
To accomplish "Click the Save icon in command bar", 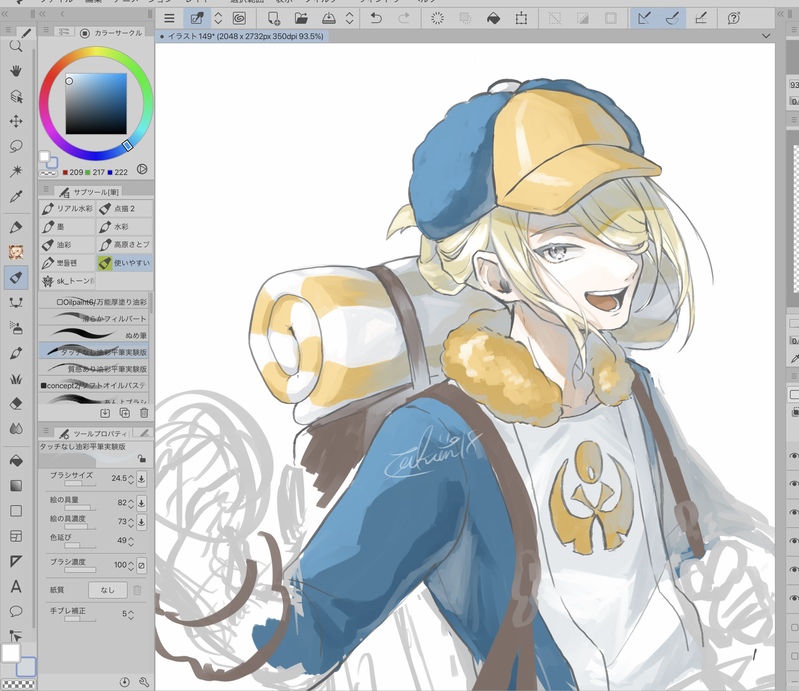I will 329,19.
